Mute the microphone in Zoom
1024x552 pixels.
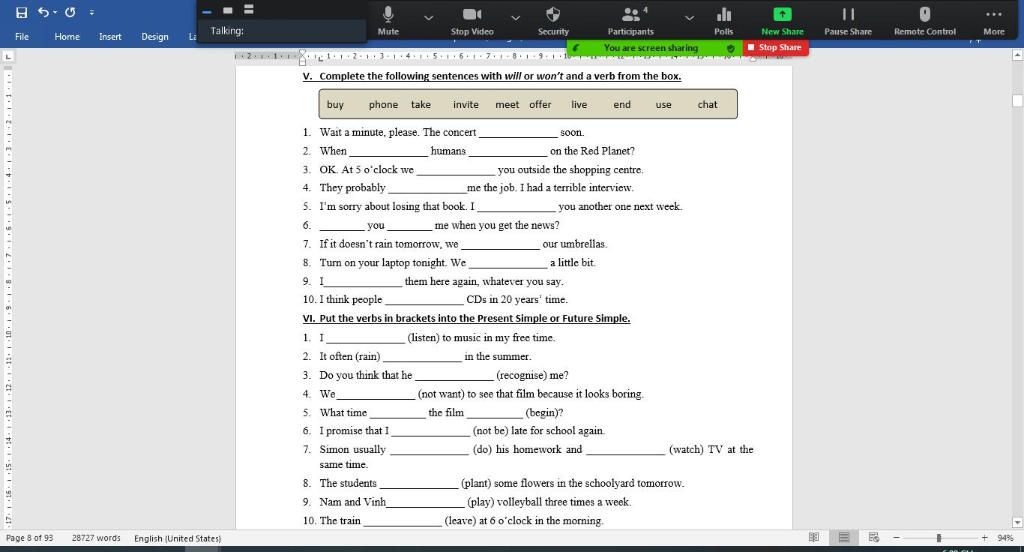click(x=388, y=20)
